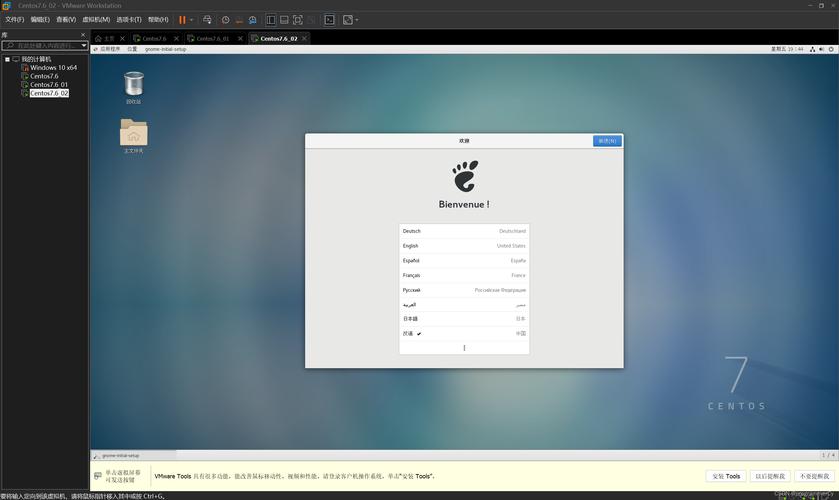
Task: Click the 安装 Tools button
Action: coord(725,476)
